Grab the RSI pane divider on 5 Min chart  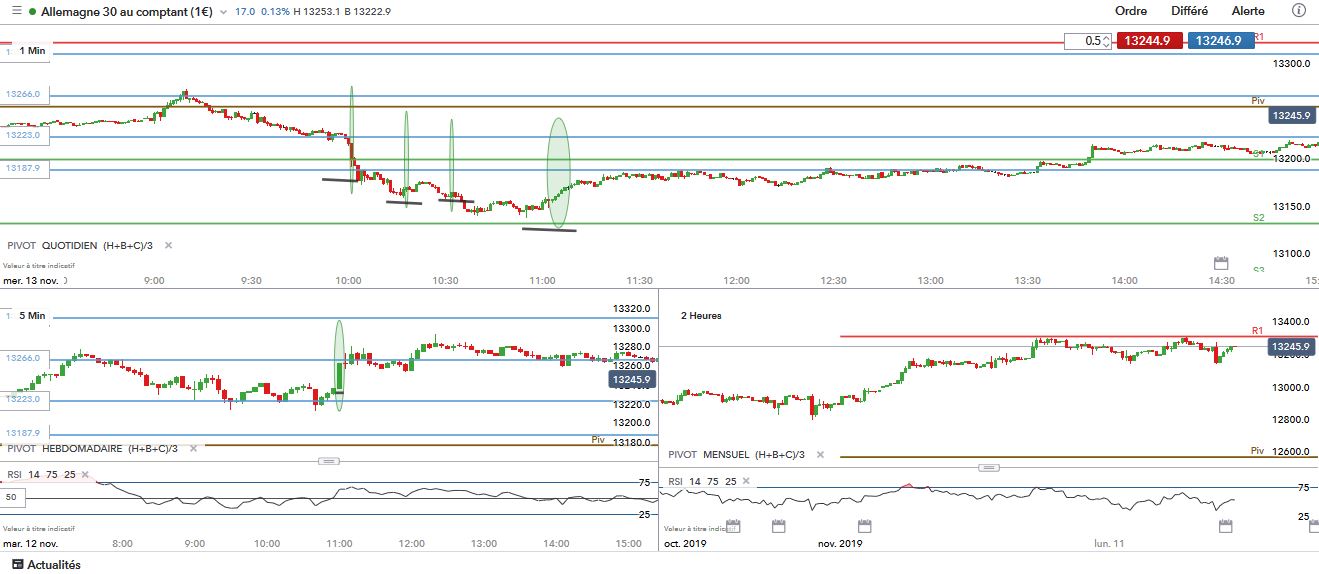coord(329,461)
